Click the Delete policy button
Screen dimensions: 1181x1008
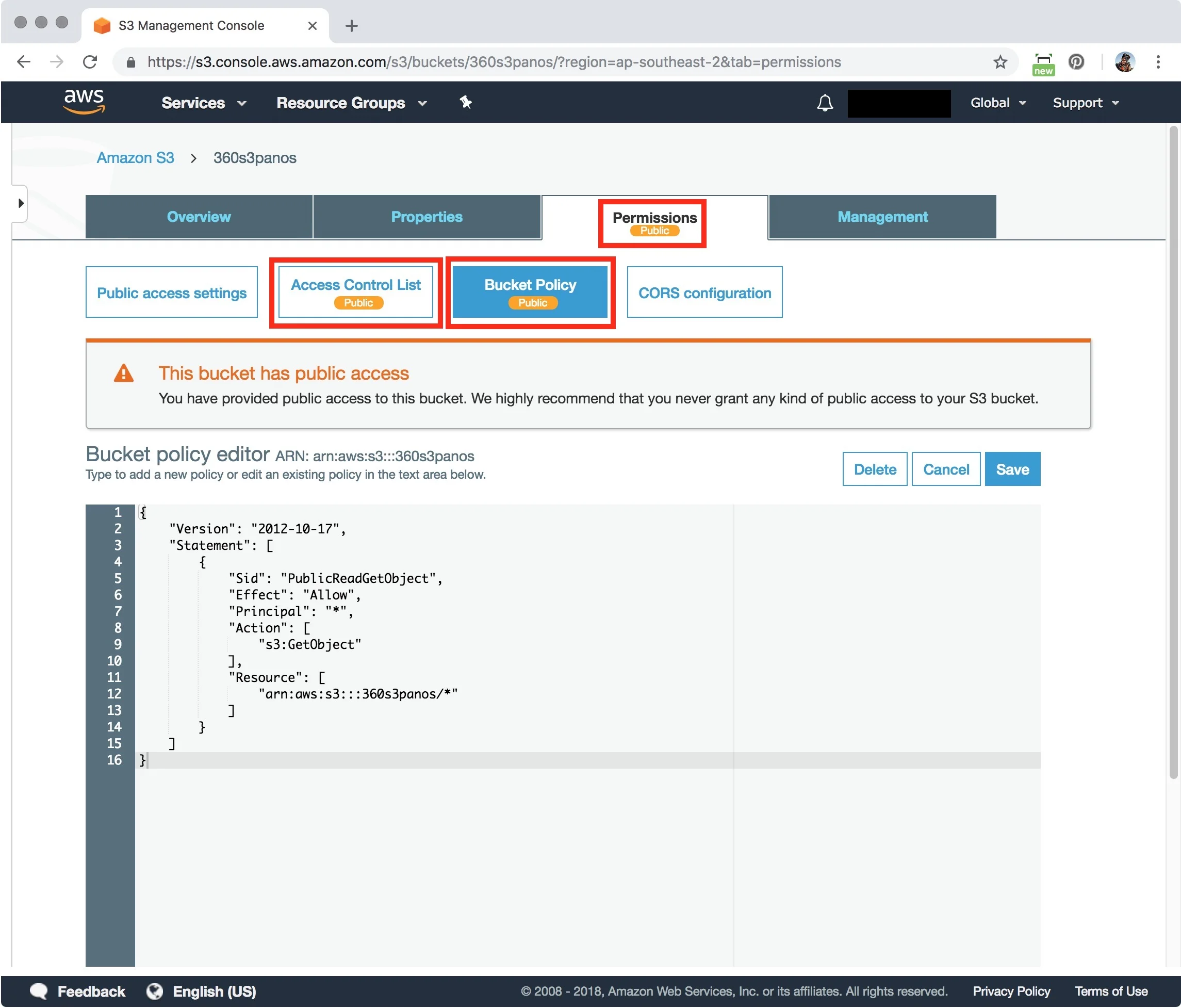874,469
